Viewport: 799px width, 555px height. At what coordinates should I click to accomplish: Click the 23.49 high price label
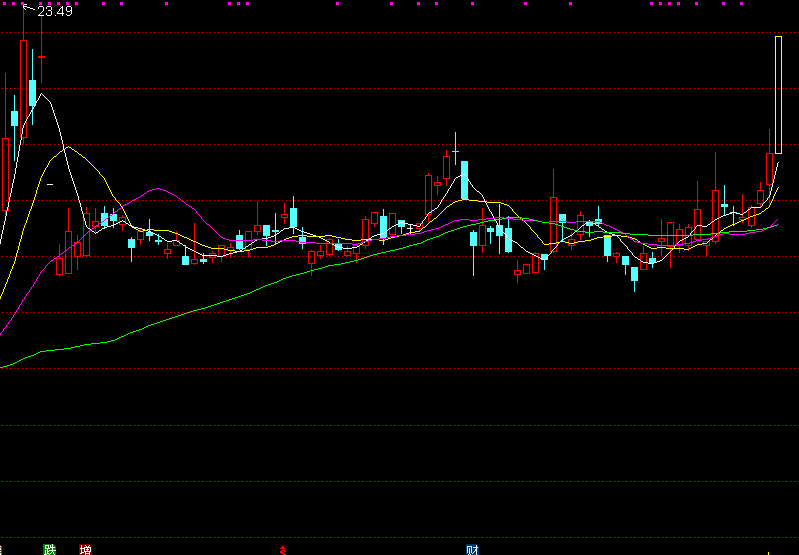55,11
